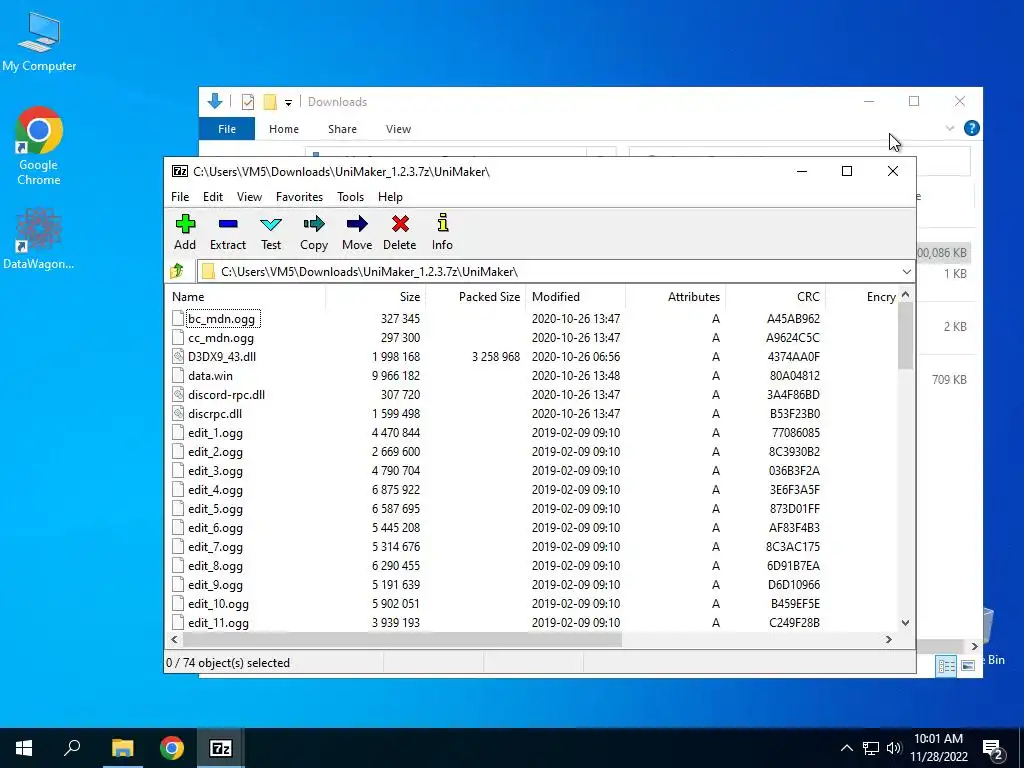This screenshot has width=1024, height=768.
Task: Click the Add toolbar icon in 7-Zip
Action: 185,232
